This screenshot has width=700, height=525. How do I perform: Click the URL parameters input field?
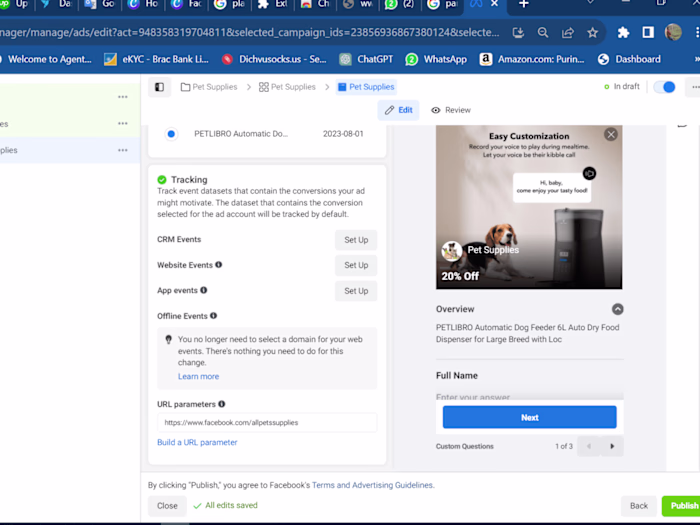(266, 422)
